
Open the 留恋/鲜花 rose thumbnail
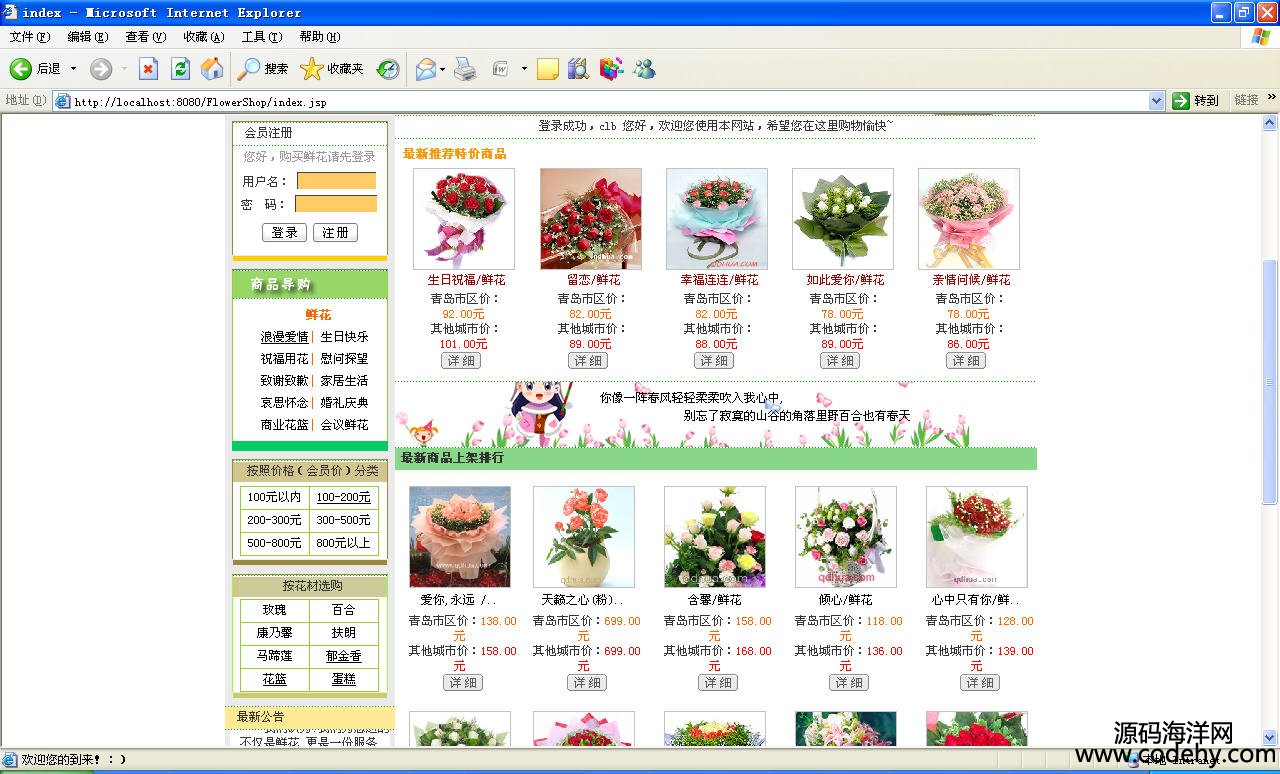(591, 219)
